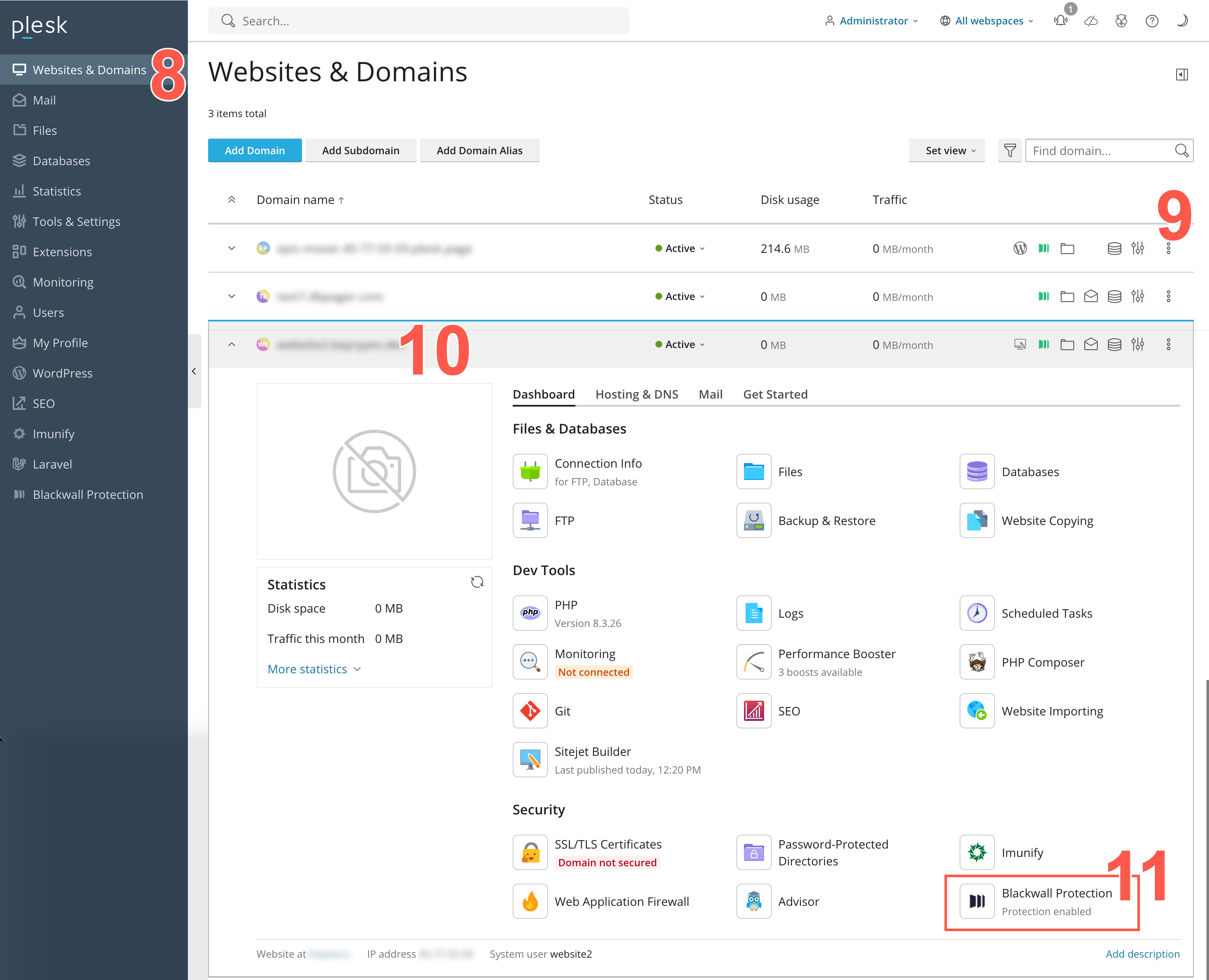Open notifications bell in top bar
Screen dimensions: 1209x980
pos(1061,21)
